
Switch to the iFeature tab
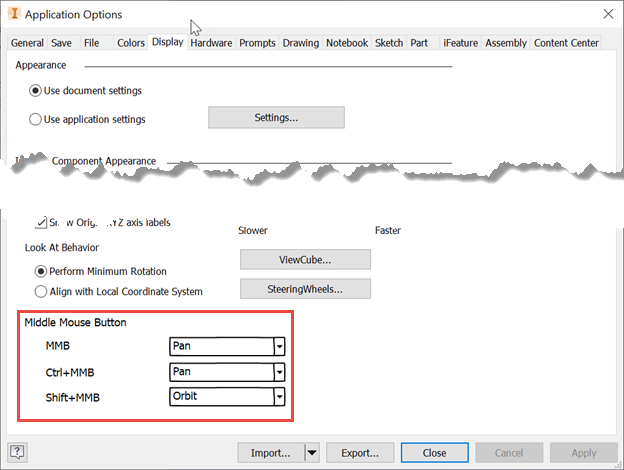(x=460, y=43)
